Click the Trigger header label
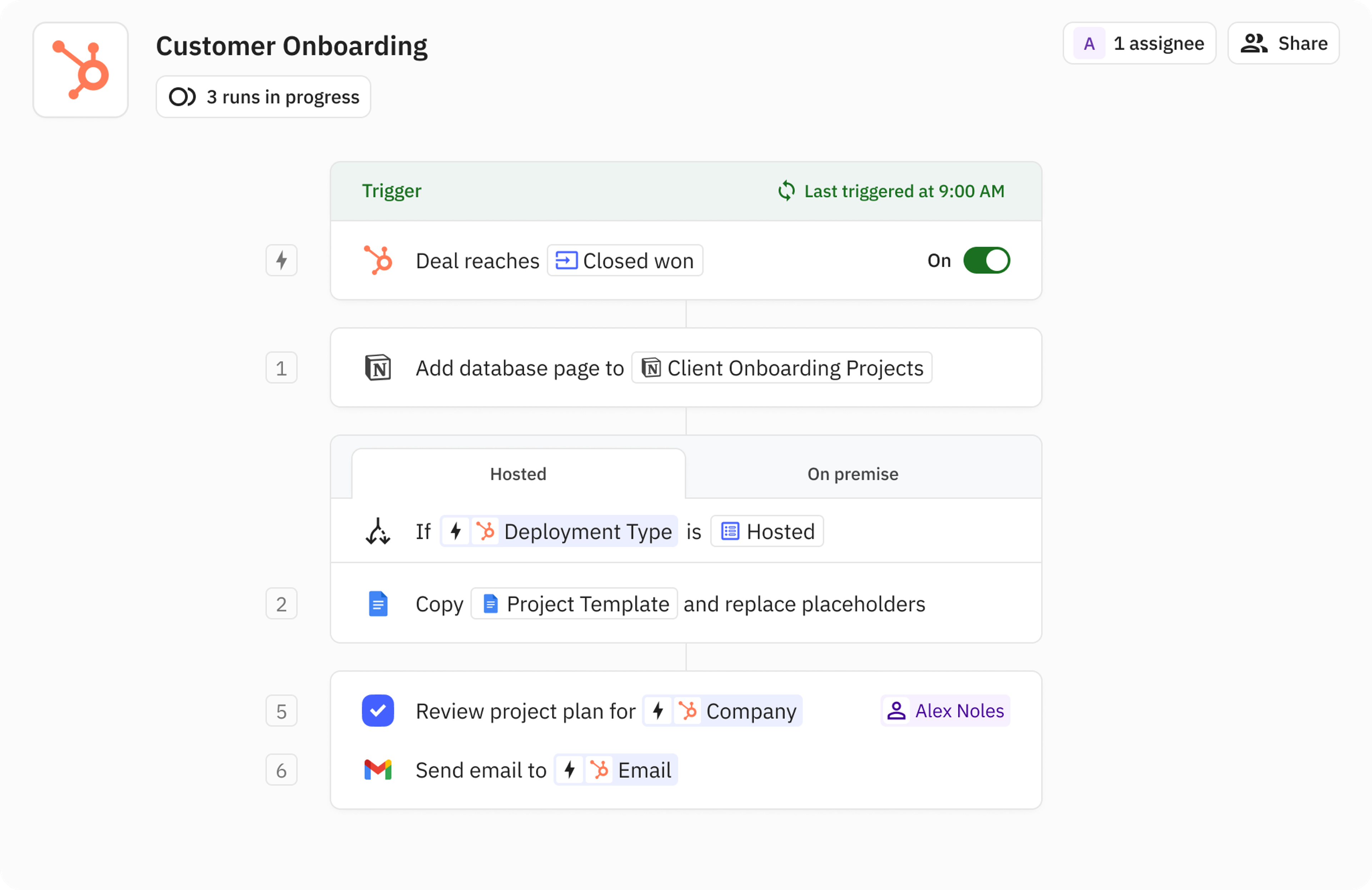 pos(392,191)
